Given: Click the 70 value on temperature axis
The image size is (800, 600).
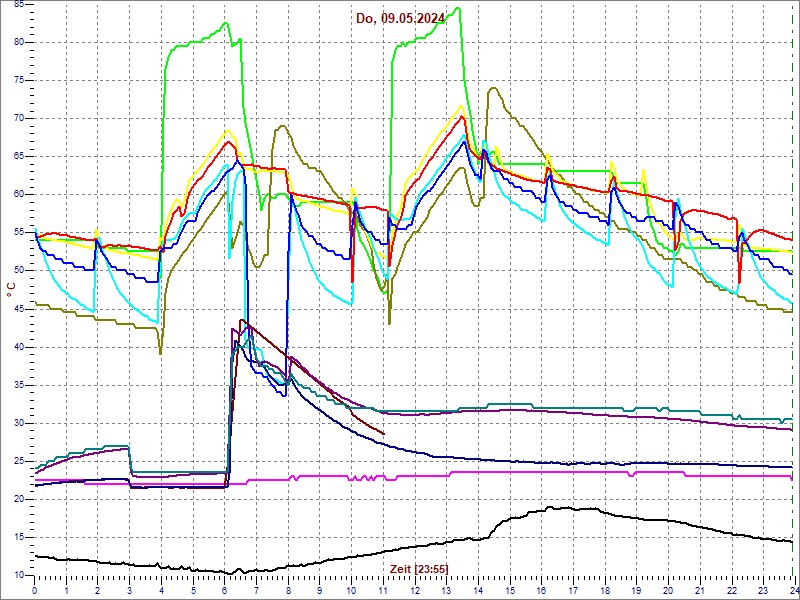Looking at the screenshot, I should (x=18, y=118).
